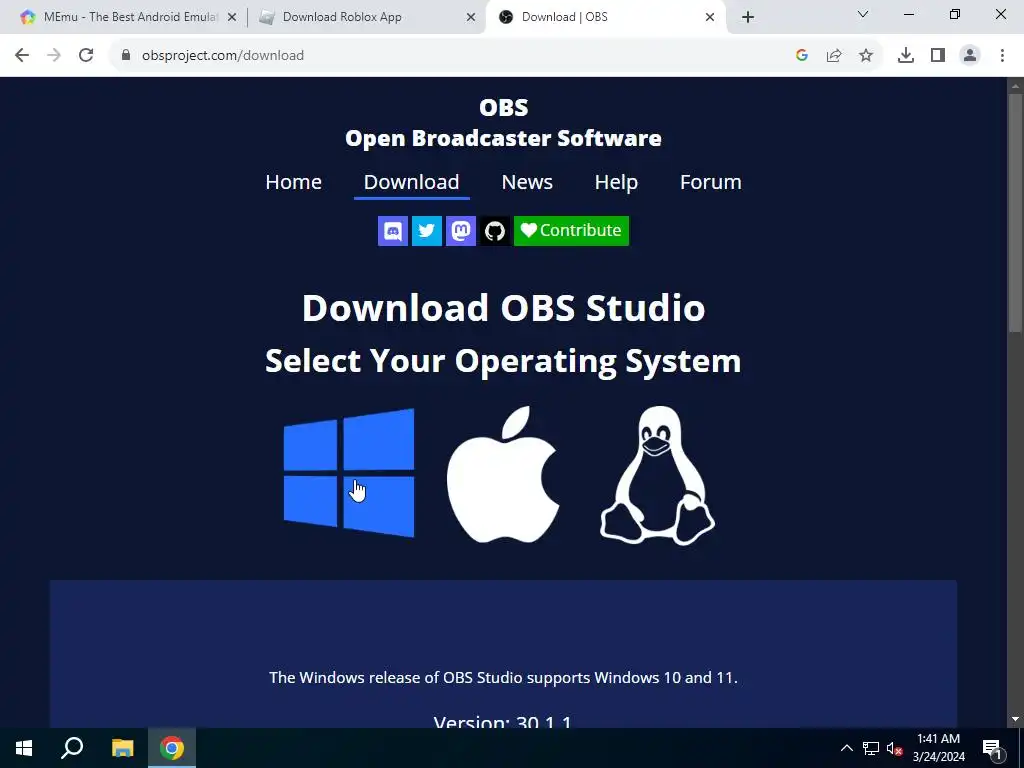Select the Download nav item
This screenshot has width=1024, height=768.
411,182
